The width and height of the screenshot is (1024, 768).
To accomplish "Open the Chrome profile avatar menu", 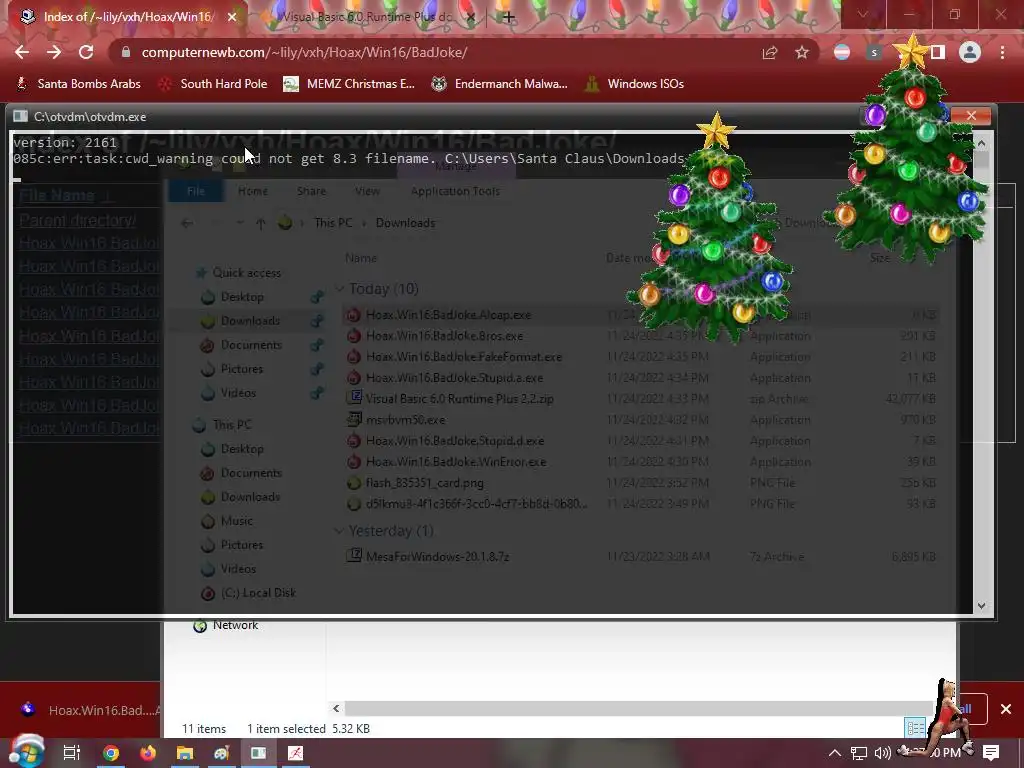I will (x=970, y=52).
